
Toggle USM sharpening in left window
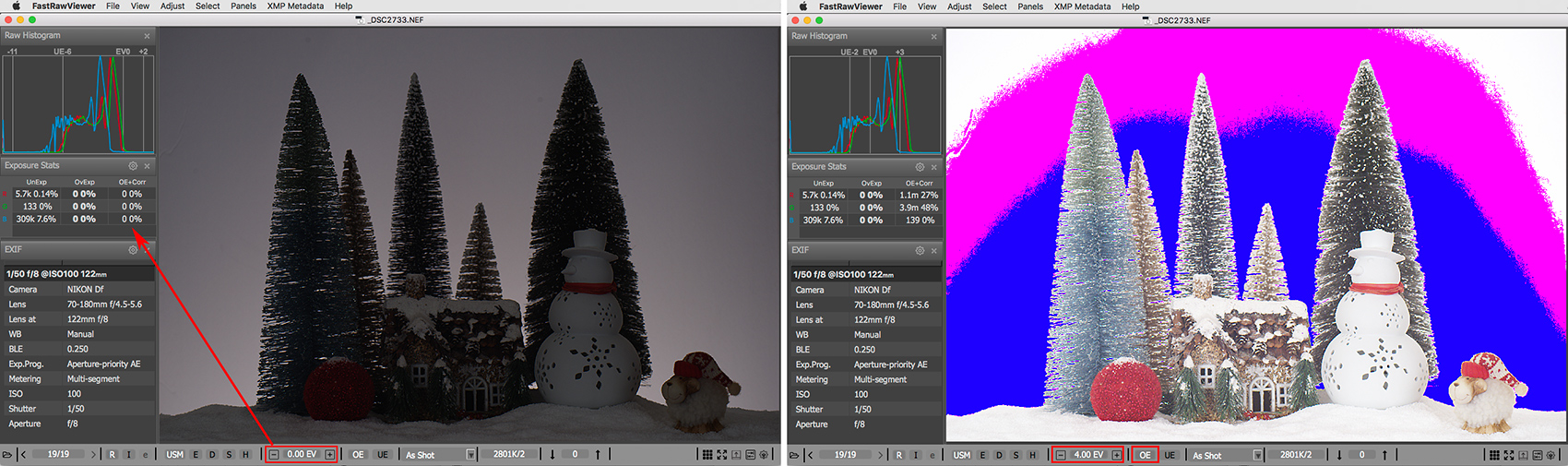click(174, 455)
